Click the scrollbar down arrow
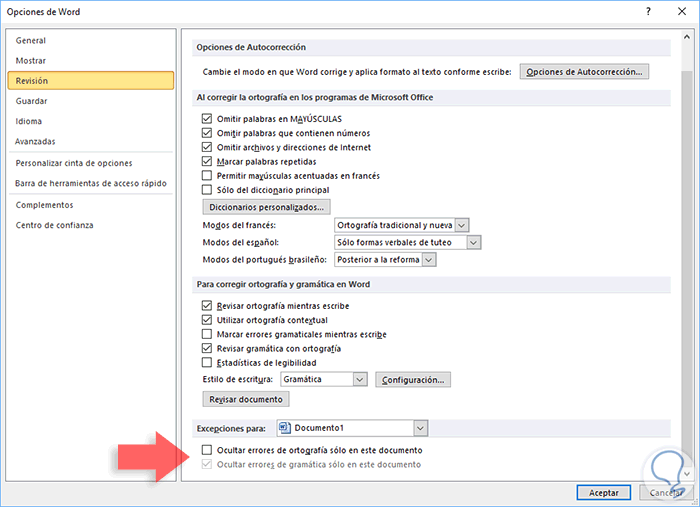Viewport: 700px width, 507px height. pyautogui.click(x=687, y=474)
